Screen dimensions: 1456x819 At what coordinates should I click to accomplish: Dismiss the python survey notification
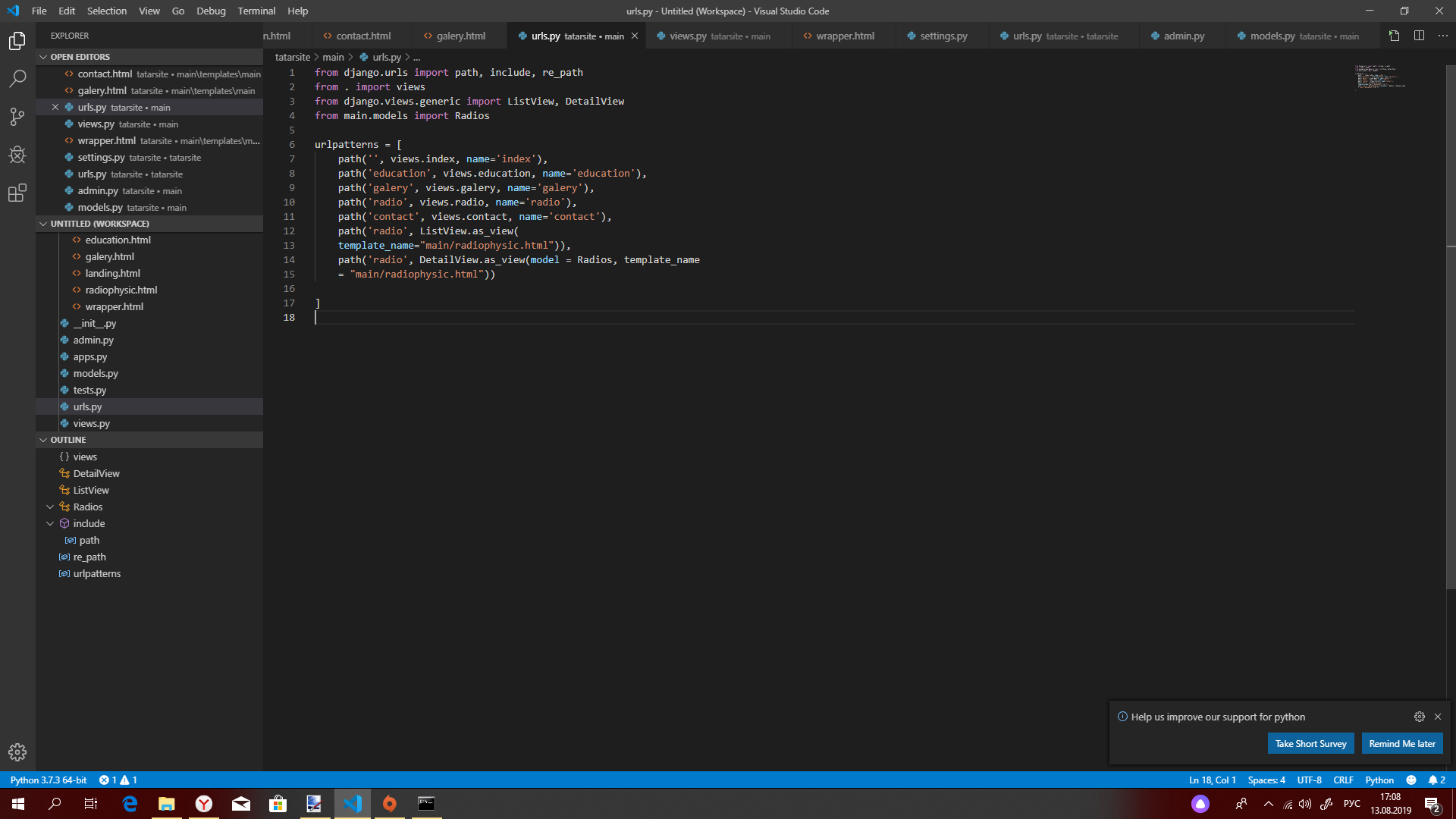tap(1437, 717)
